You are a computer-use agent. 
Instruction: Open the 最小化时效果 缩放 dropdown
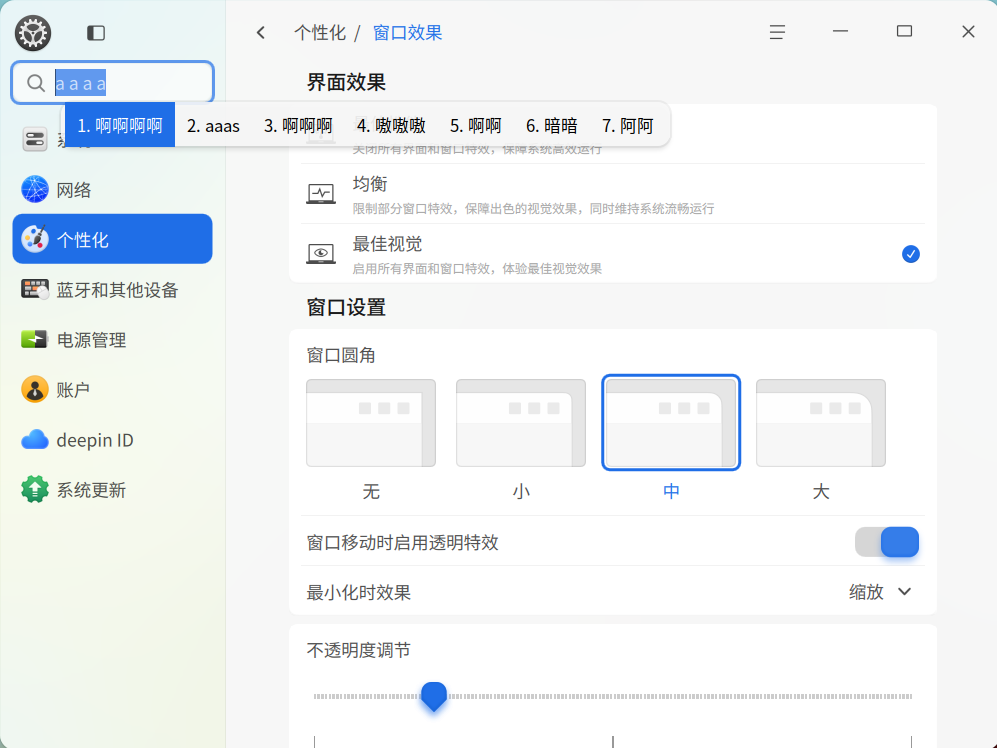[881, 592]
